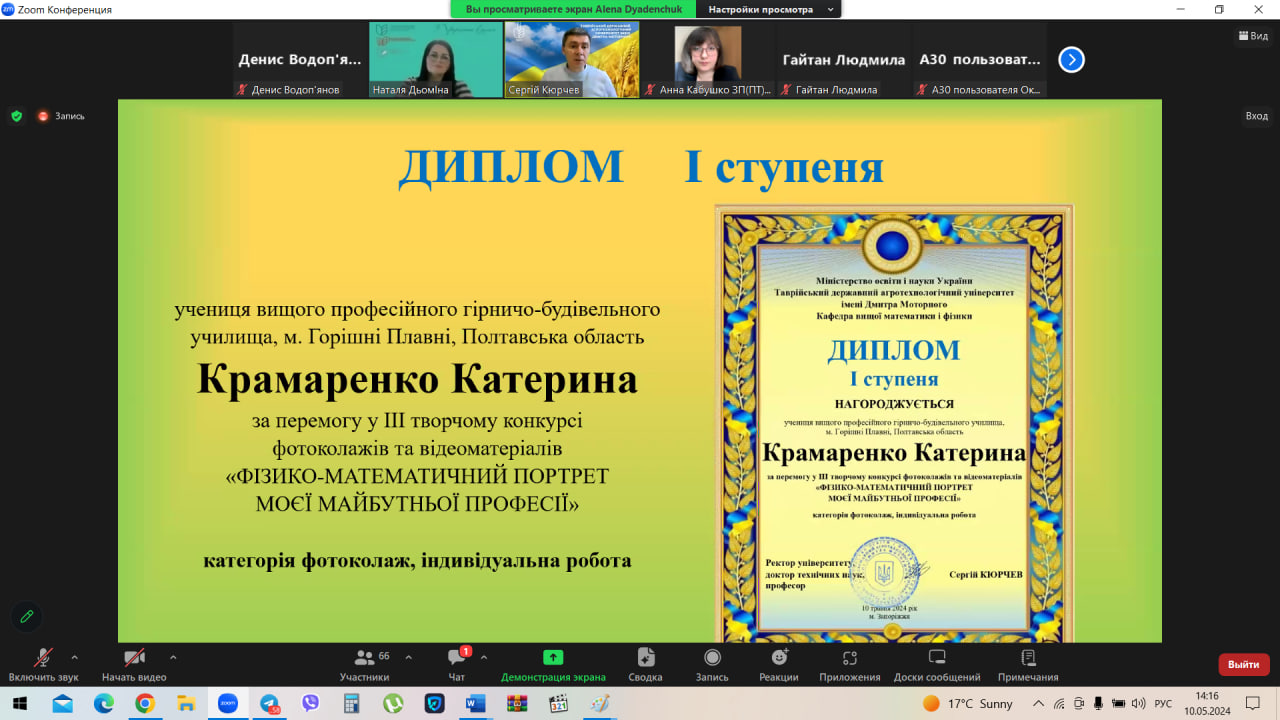Select Денис Водоп'янов participant tile

tap(300, 60)
